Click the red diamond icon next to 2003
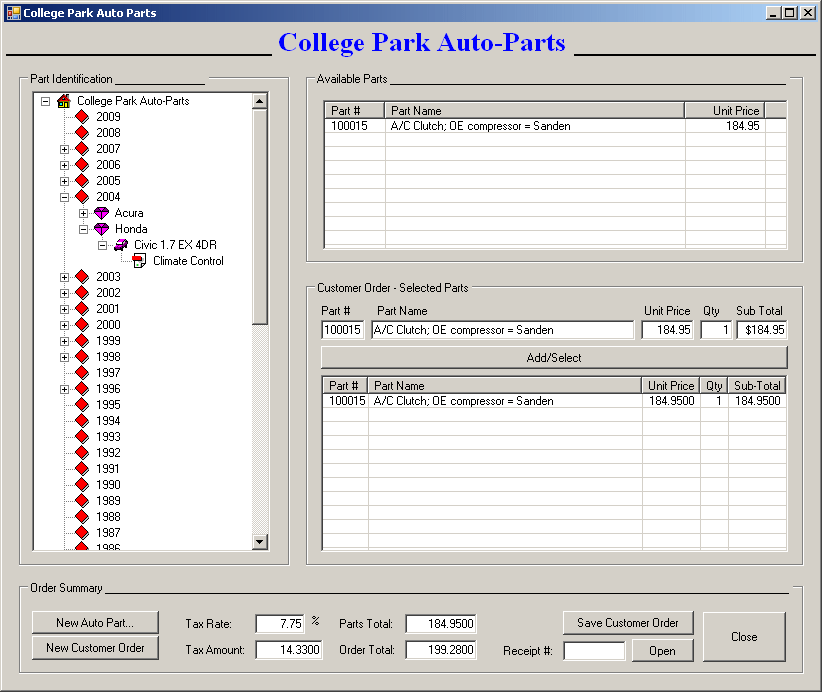The height and width of the screenshot is (692, 822). click(x=82, y=276)
